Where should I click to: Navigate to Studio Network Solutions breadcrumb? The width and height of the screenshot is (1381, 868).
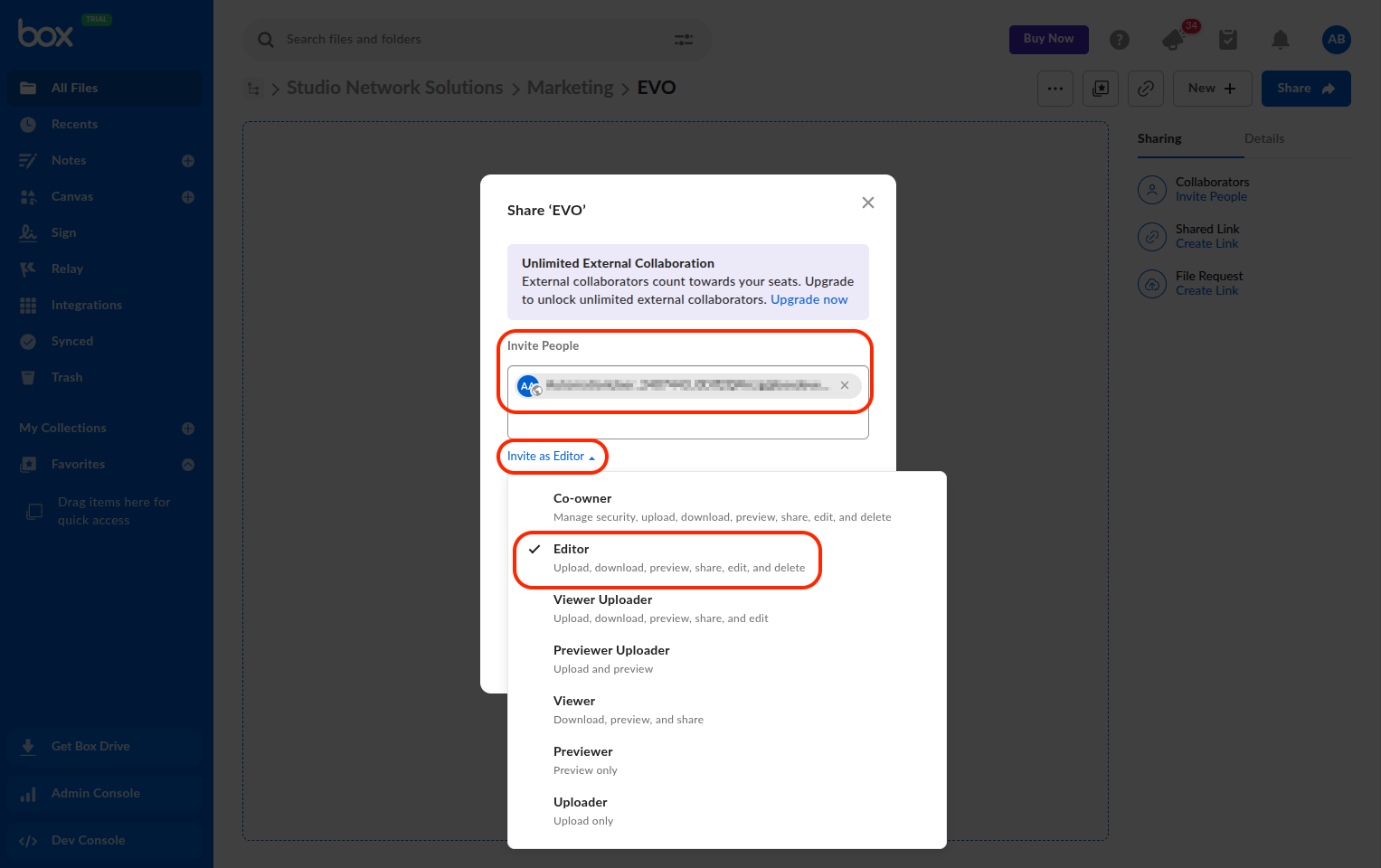tap(394, 88)
